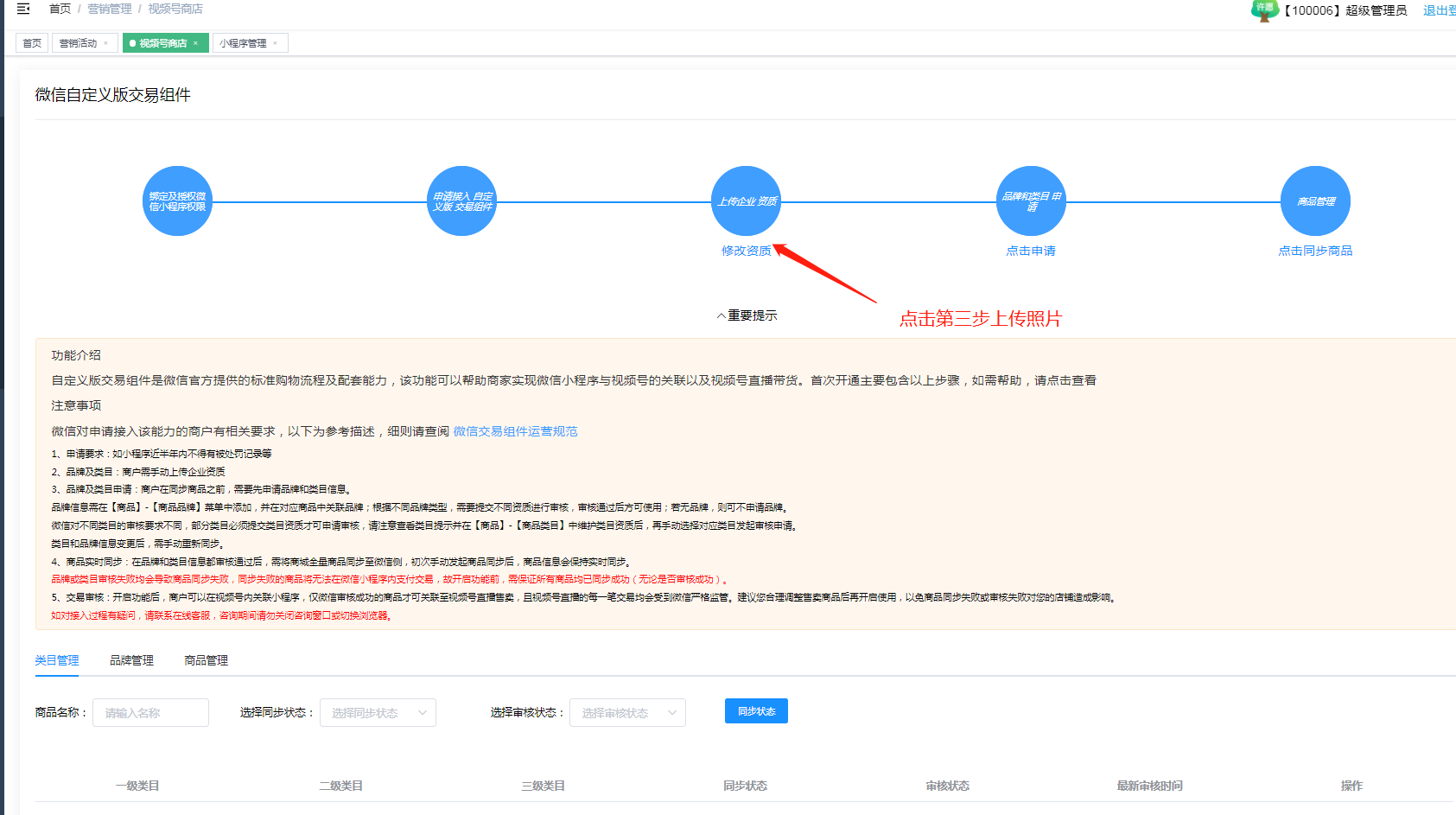1456x815 pixels.
Task: Click the user avatar icon in the header
Action: (x=1264, y=10)
